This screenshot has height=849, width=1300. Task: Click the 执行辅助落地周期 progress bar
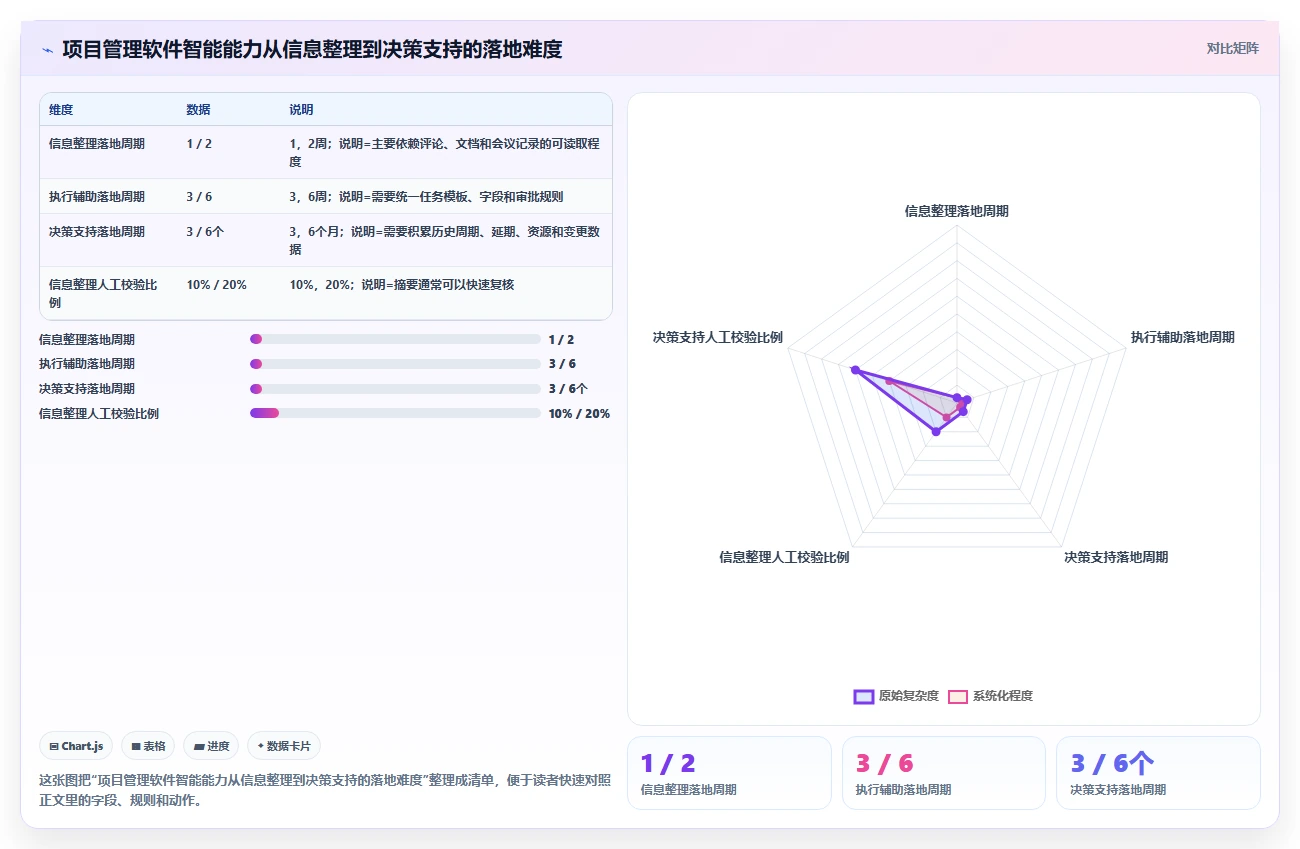395,364
